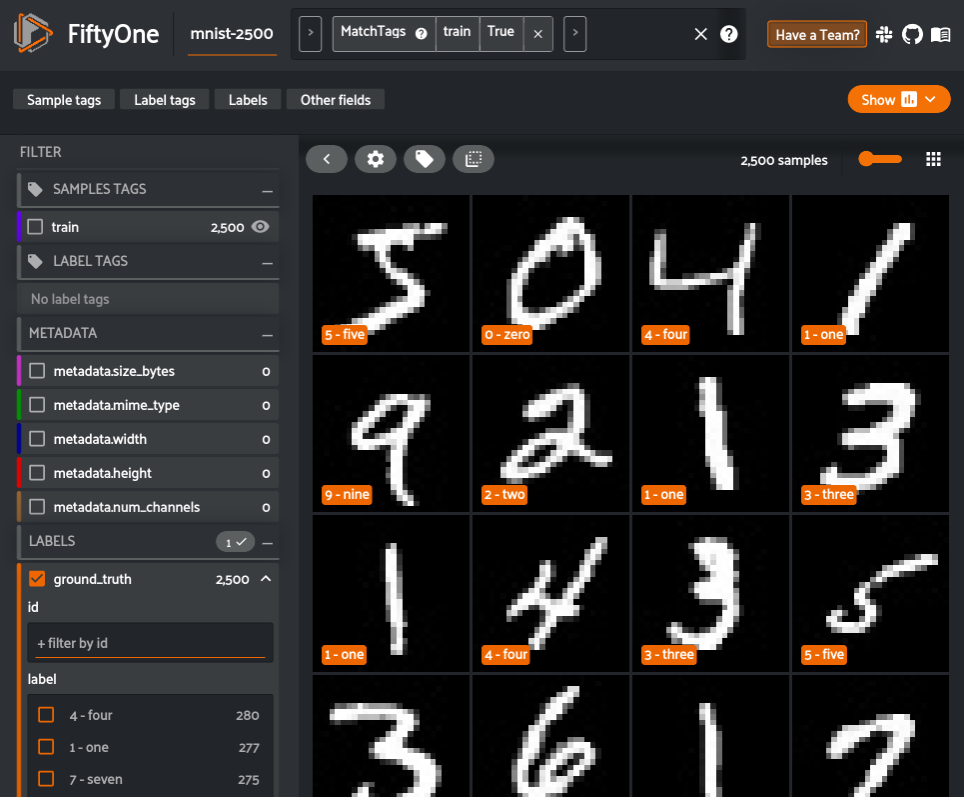Open the documentation book icon
Screen dimensions: 964x800
point(940,34)
